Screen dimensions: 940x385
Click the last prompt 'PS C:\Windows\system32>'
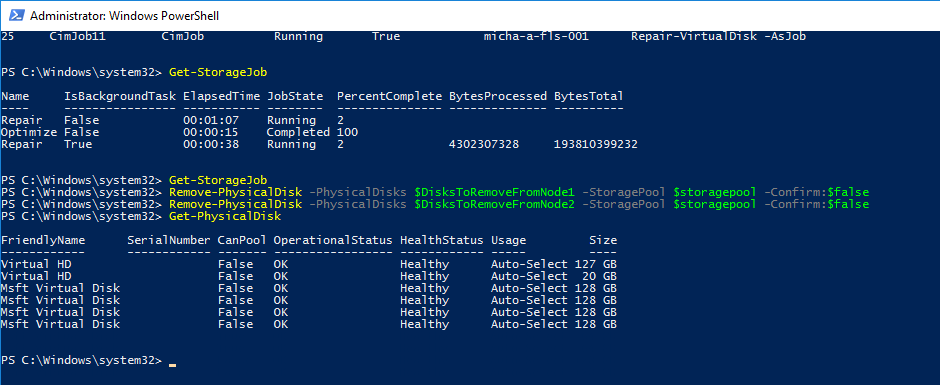(82, 360)
